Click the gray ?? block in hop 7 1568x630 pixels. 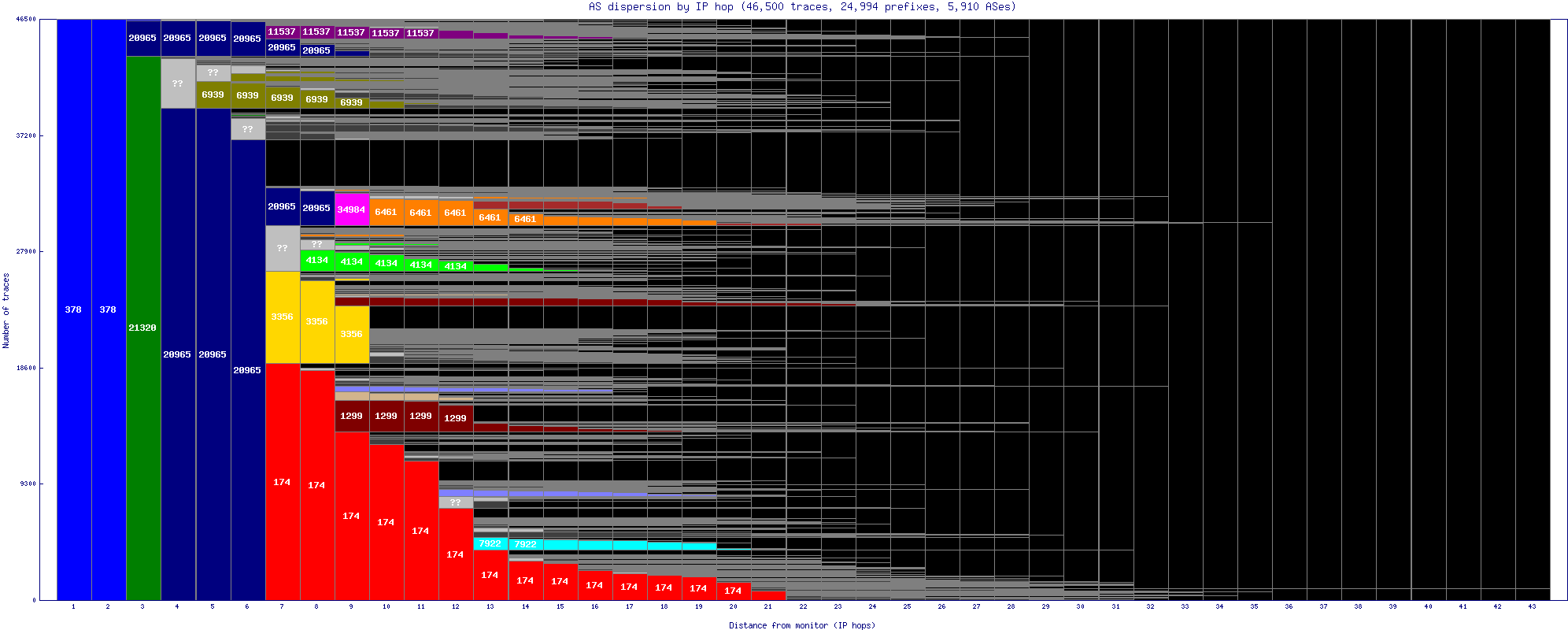click(282, 248)
